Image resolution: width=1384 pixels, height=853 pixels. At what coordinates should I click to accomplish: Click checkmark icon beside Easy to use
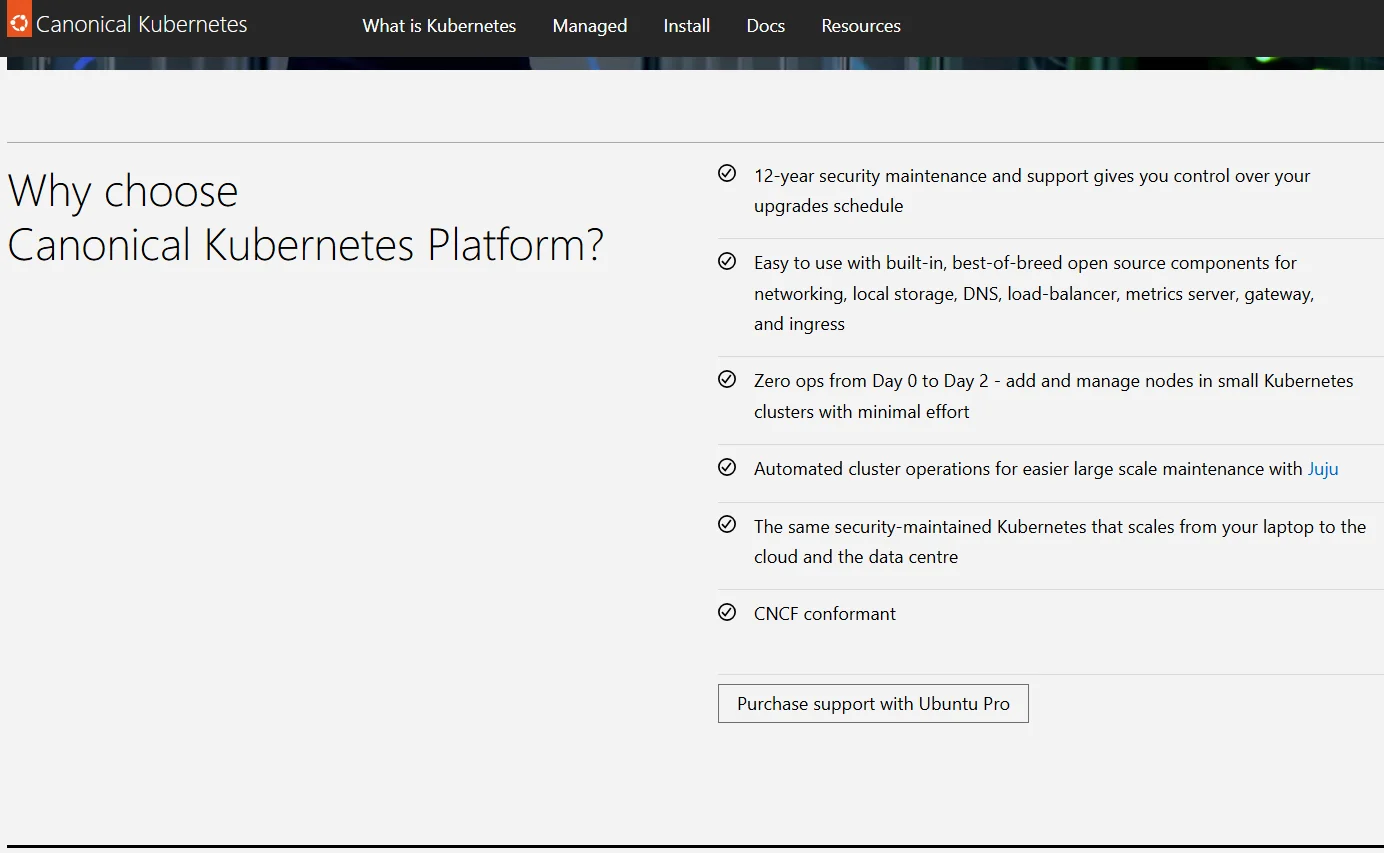(x=727, y=262)
